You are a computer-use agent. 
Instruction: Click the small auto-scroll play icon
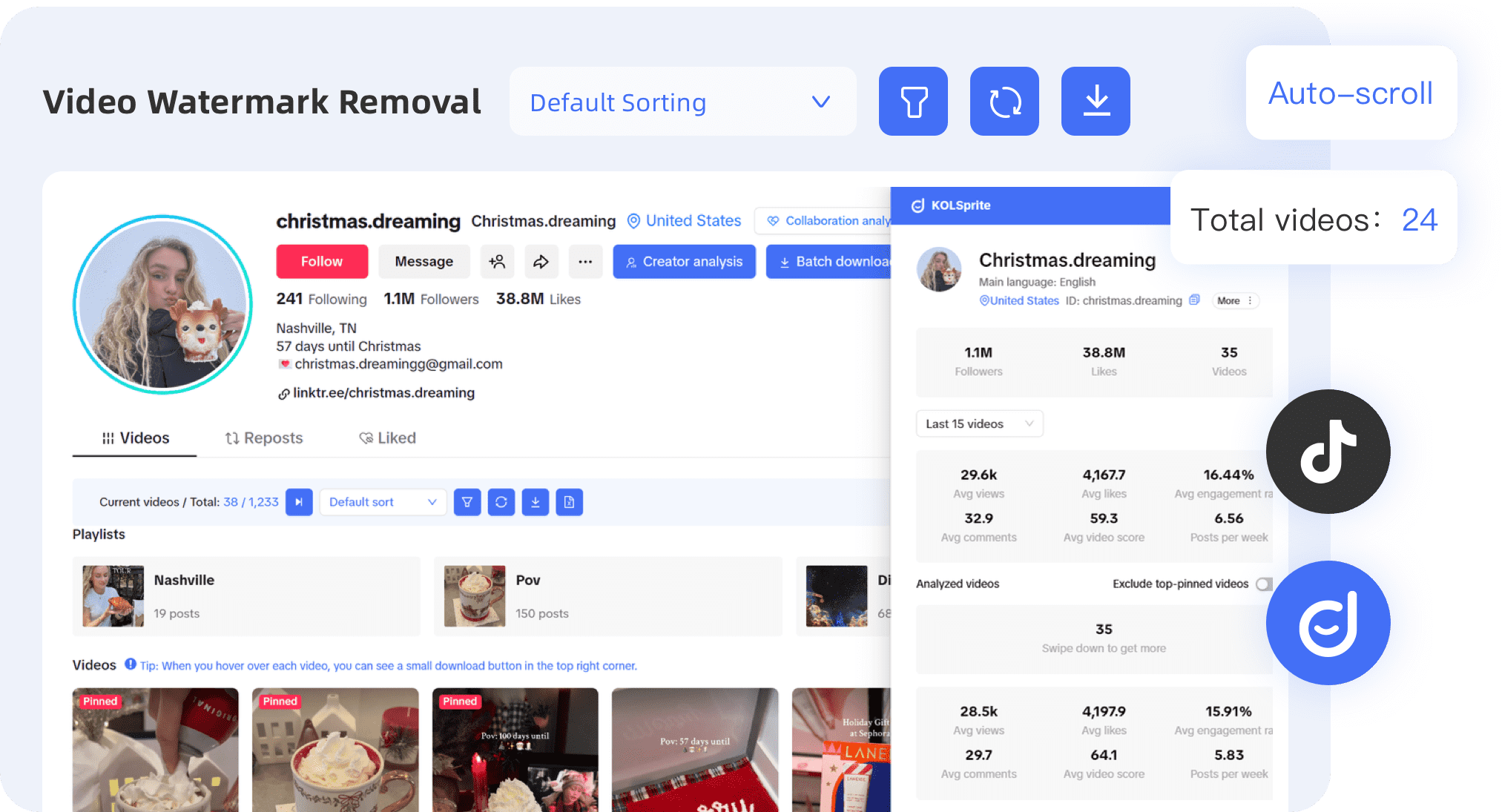(x=299, y=502)
